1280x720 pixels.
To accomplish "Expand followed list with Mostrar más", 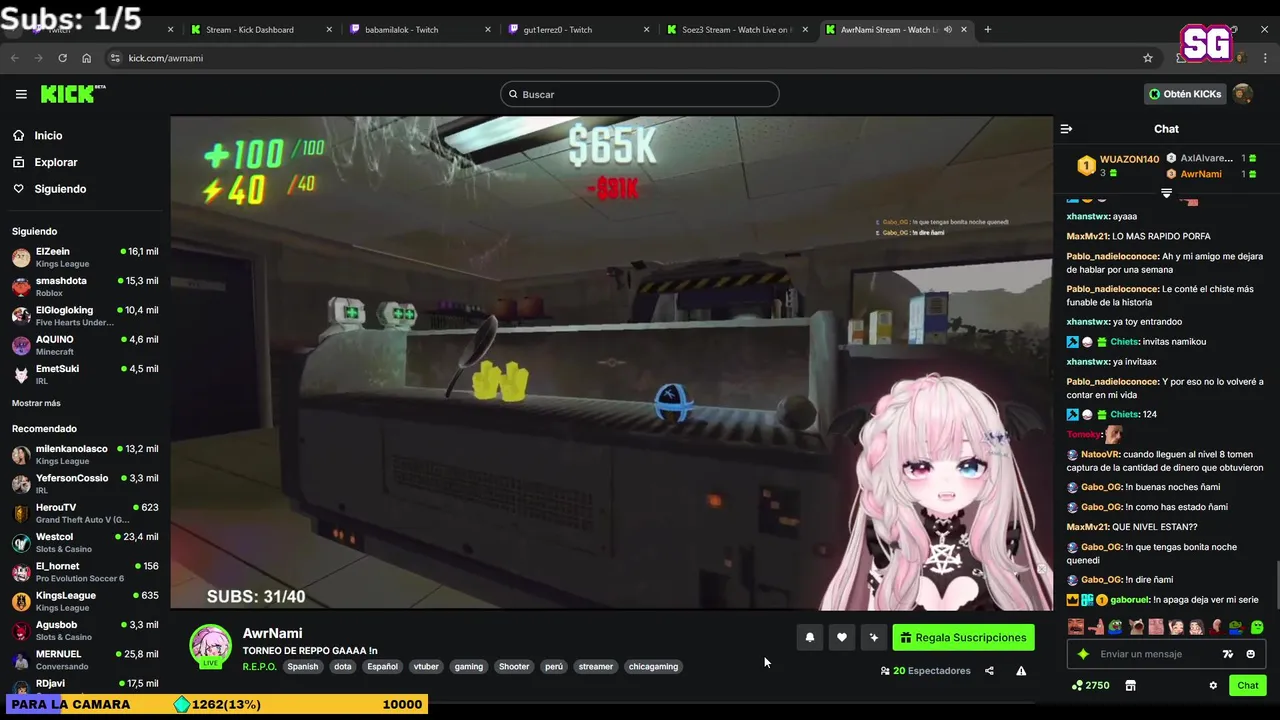I will [x=36, y=403].
